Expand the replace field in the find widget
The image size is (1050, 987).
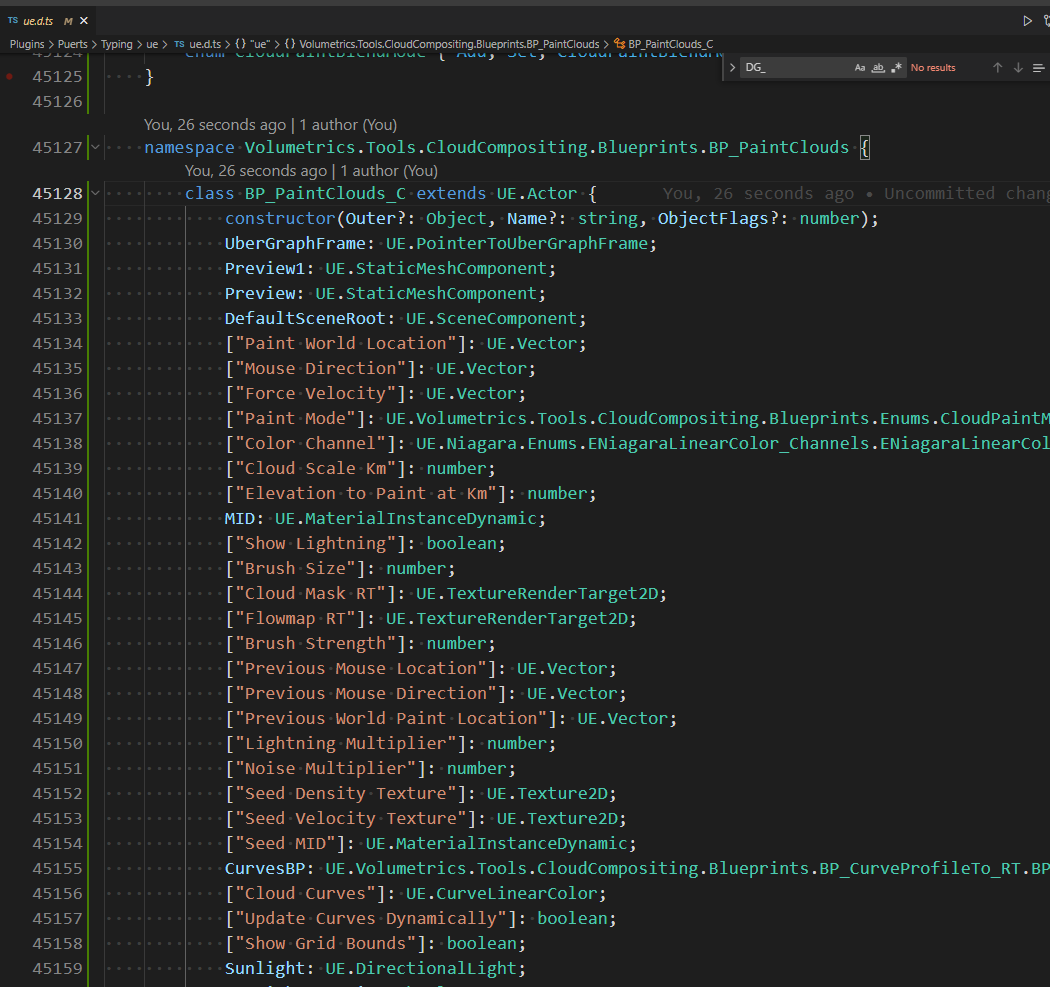731,67
